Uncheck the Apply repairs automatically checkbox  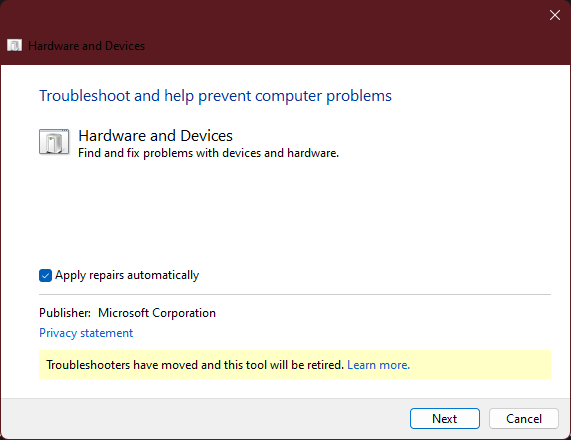(x=46, y=275)
